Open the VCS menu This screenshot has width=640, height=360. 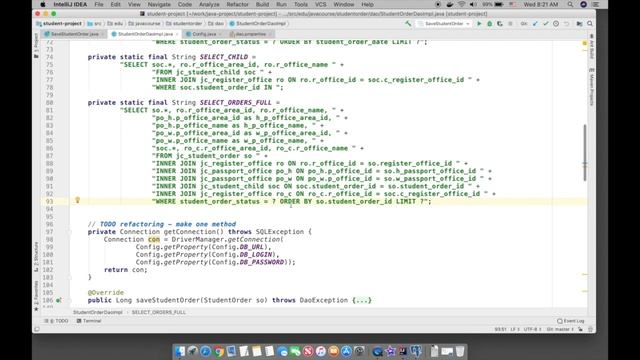tap(320, 4)
